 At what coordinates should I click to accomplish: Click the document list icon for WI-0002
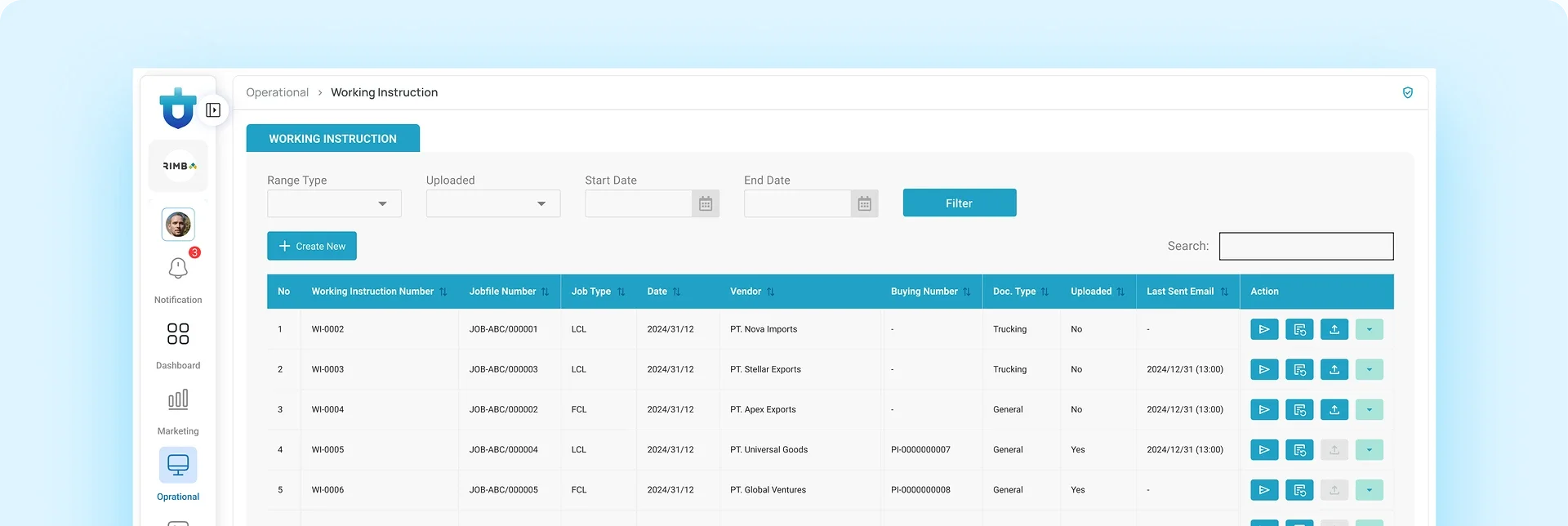point(1299,329)
